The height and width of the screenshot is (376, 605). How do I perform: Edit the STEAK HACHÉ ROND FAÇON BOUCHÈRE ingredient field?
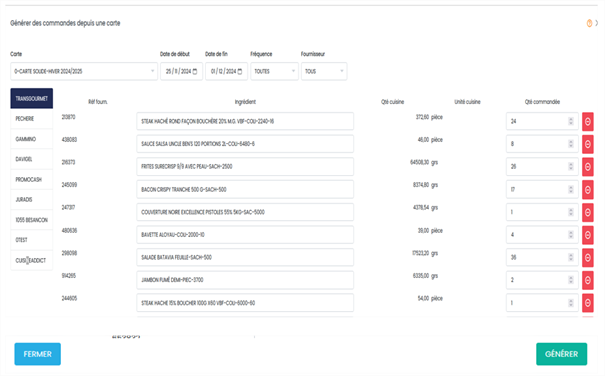point(245,121)
